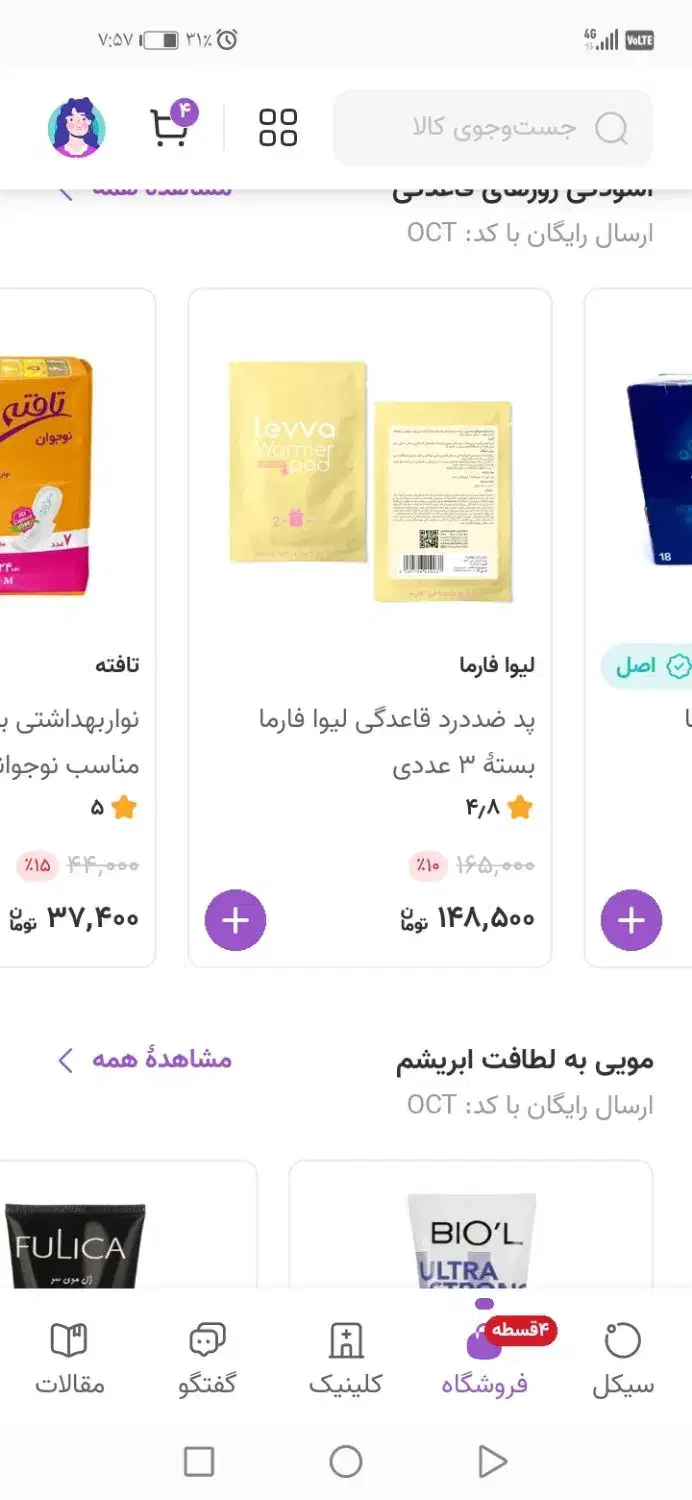The width and height of the screenshot is (692, 1500).
Task: Open the shopping cart icon
Action: [x=171, y=127]
